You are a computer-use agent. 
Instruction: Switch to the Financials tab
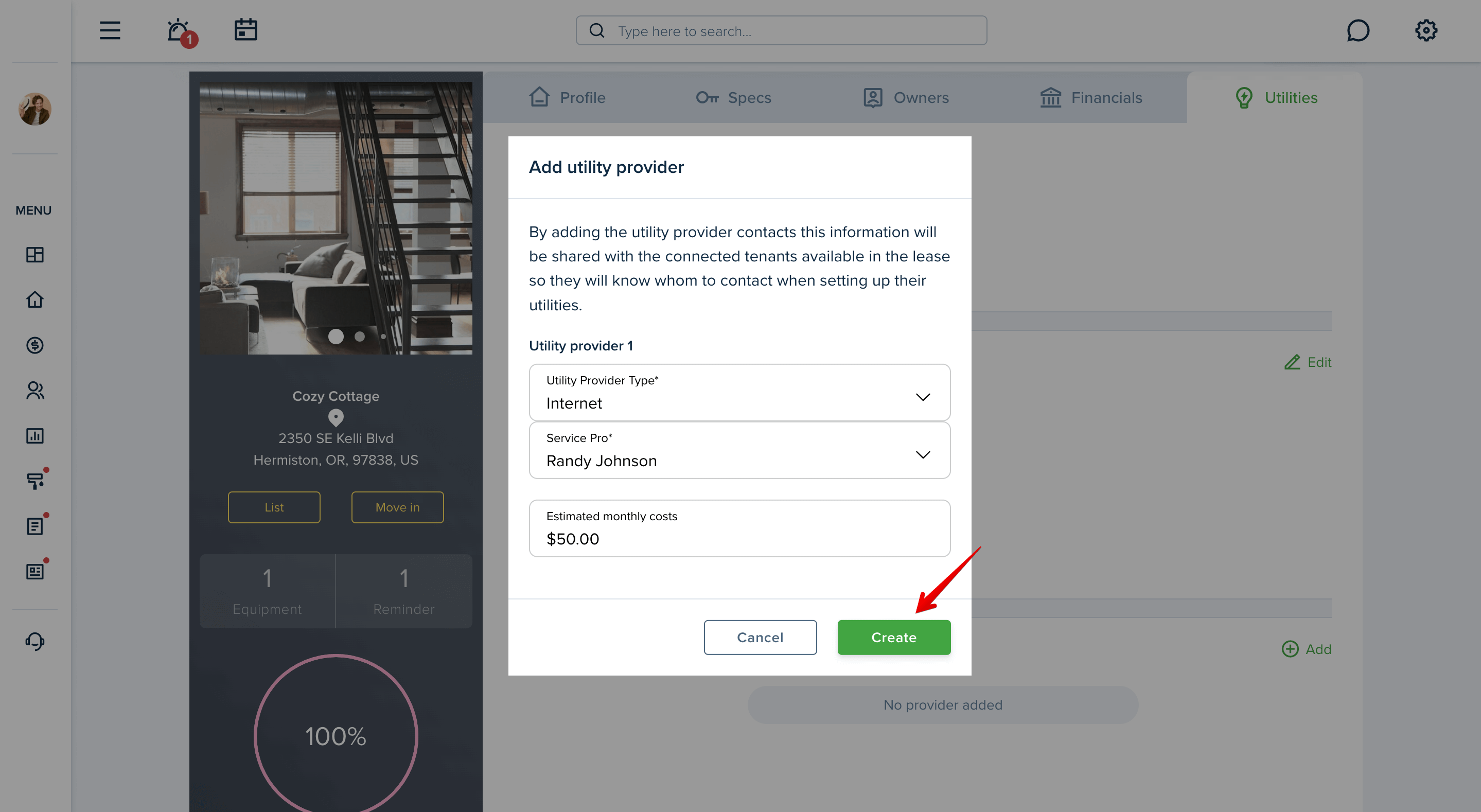click(1091, 97)
